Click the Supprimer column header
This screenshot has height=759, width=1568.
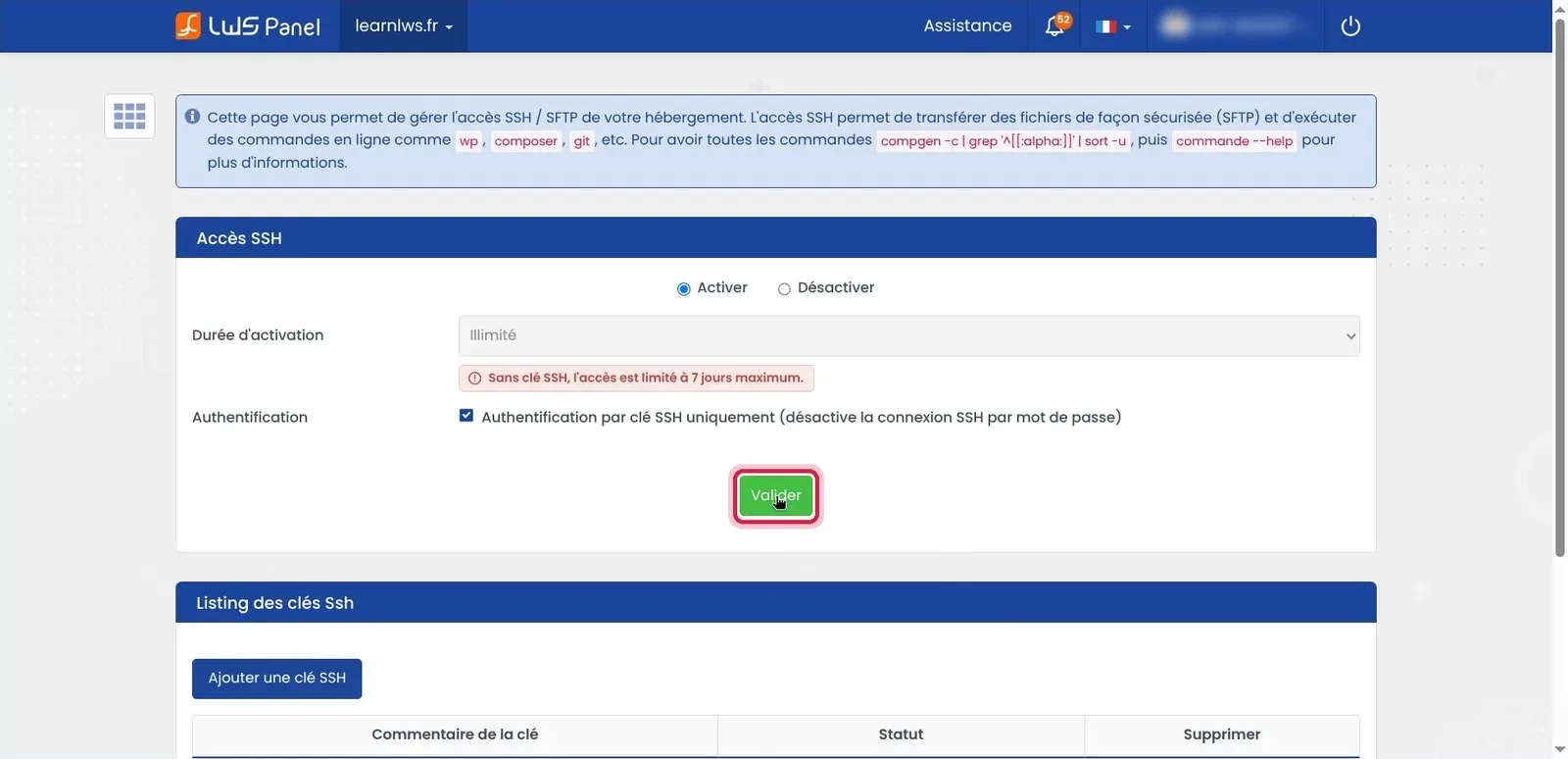(1222, 734)
